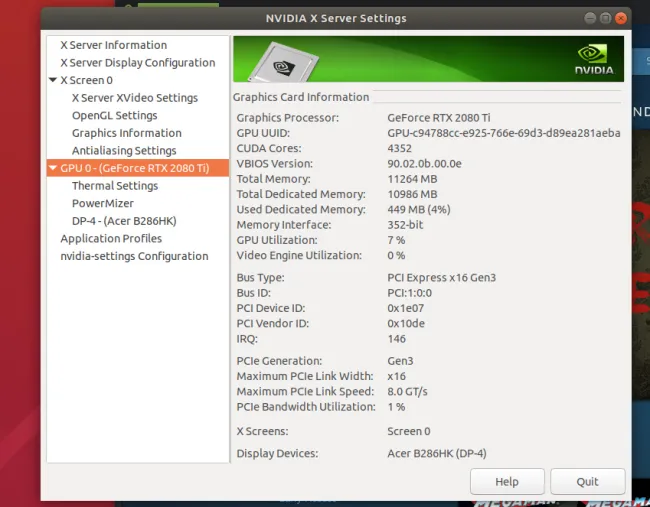Screen dimensions: 650x507
Task: Open Antialiasing Settings page
Action: pyautogui.click(x=124, y=151)
